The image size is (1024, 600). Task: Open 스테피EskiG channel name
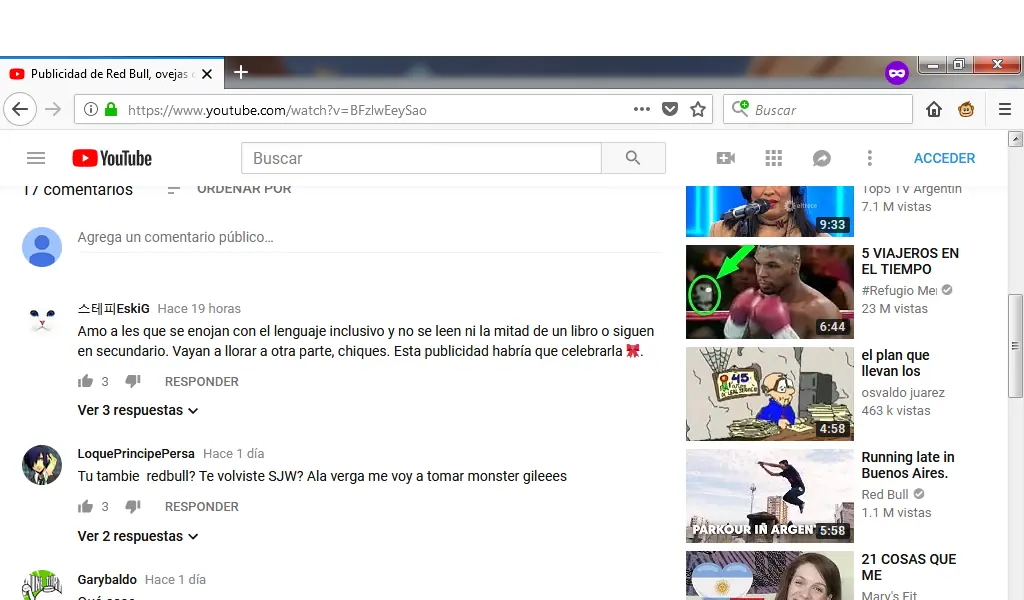pos(114,308)
